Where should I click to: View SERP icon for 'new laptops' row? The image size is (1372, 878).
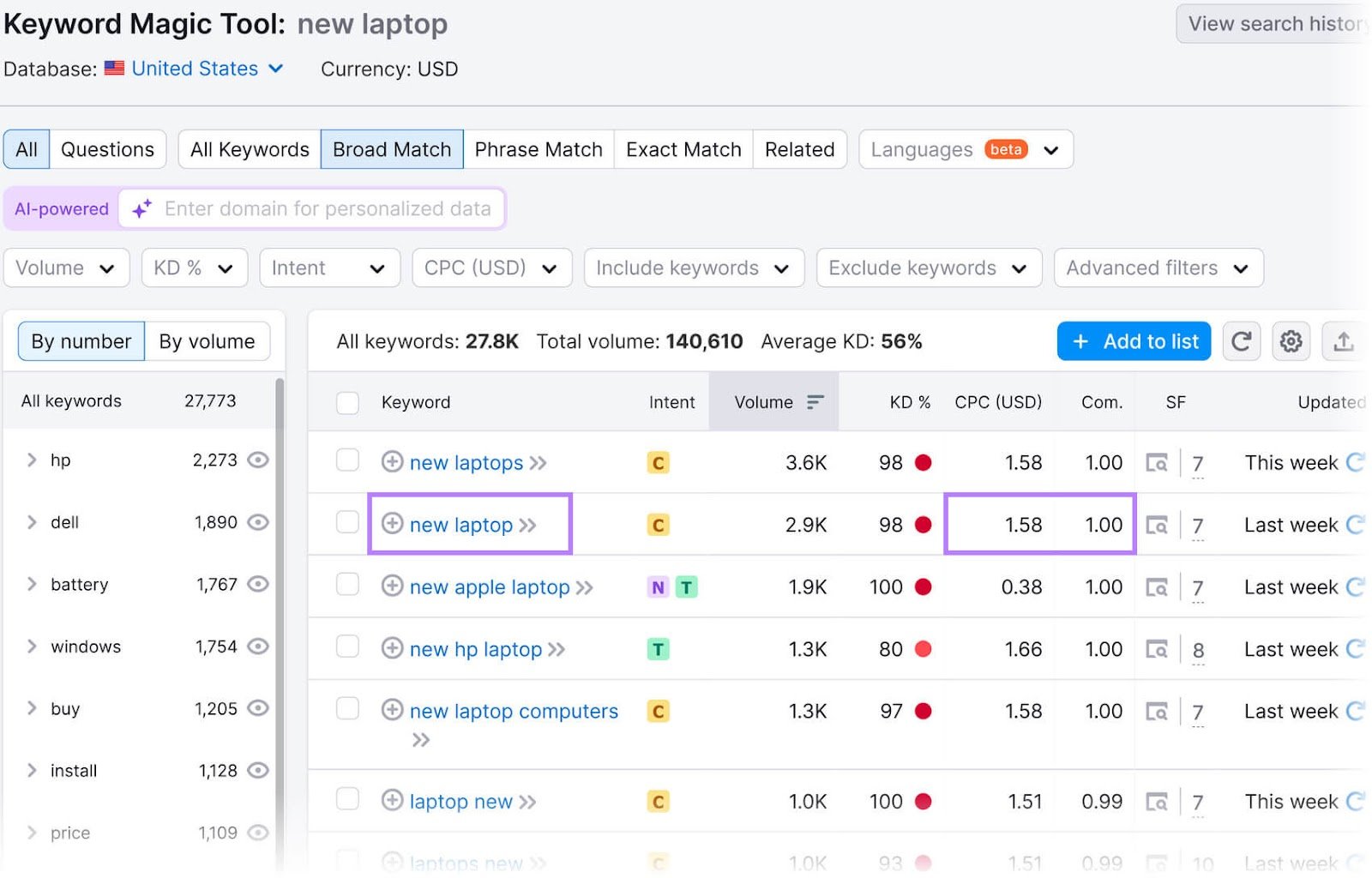point(1157,463)
